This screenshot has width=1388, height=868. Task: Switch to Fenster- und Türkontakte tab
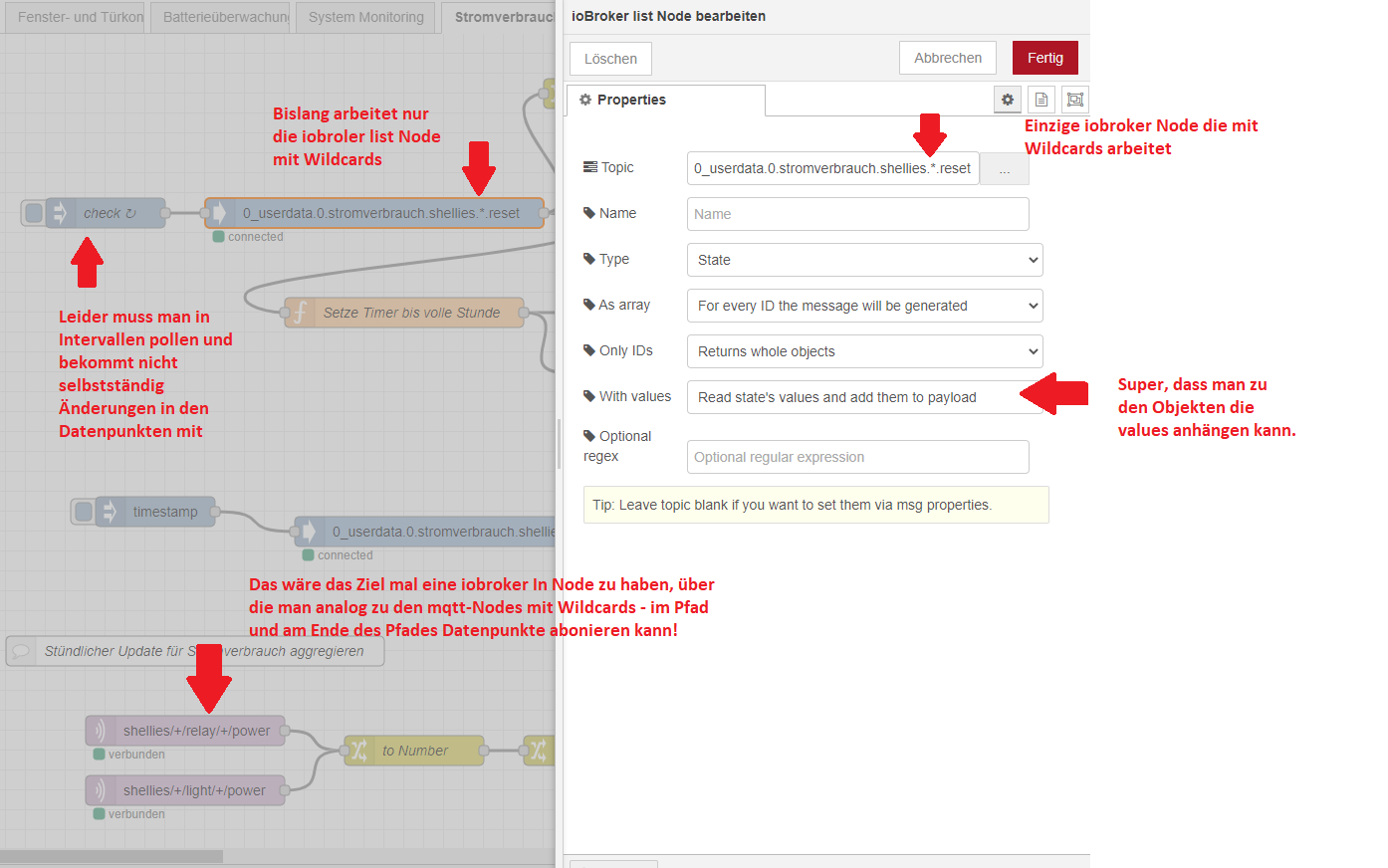pyautogui.click(x=75, y=17)
